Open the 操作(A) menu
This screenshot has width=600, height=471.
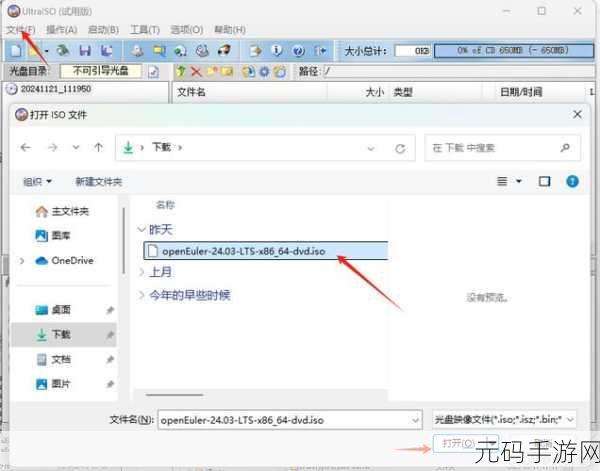point(62,29)
